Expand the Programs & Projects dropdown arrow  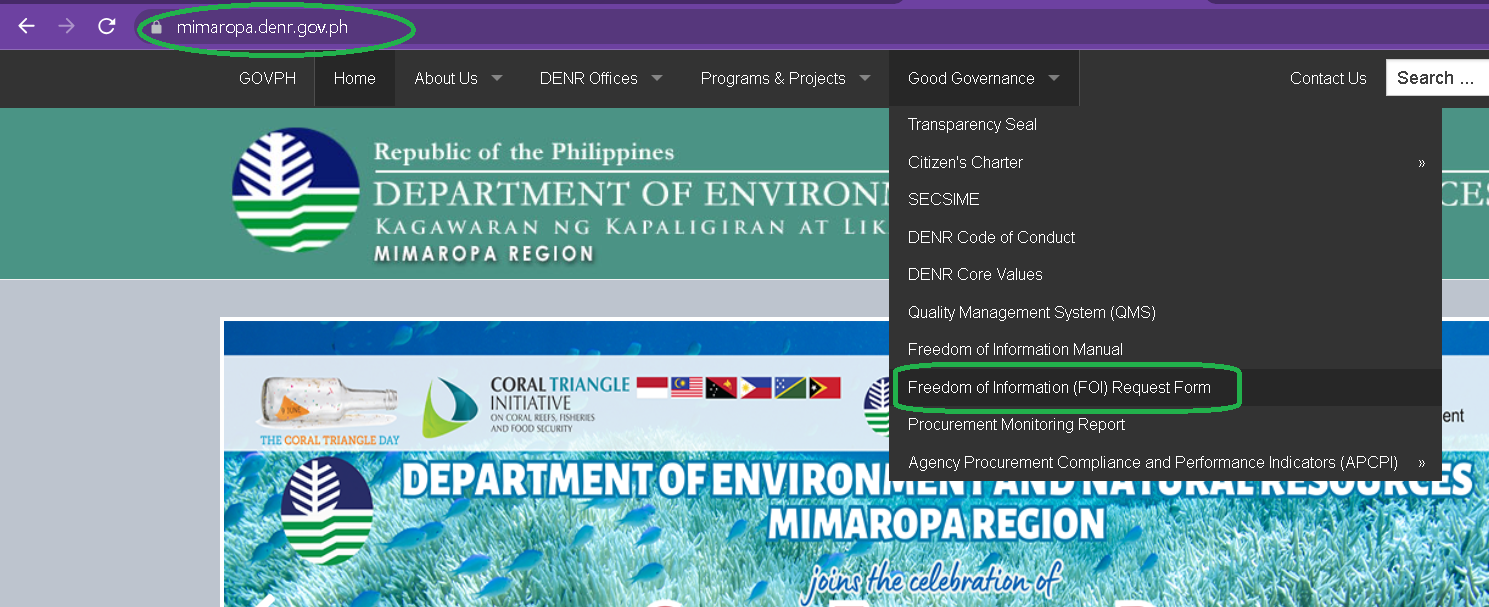point(865,77)
